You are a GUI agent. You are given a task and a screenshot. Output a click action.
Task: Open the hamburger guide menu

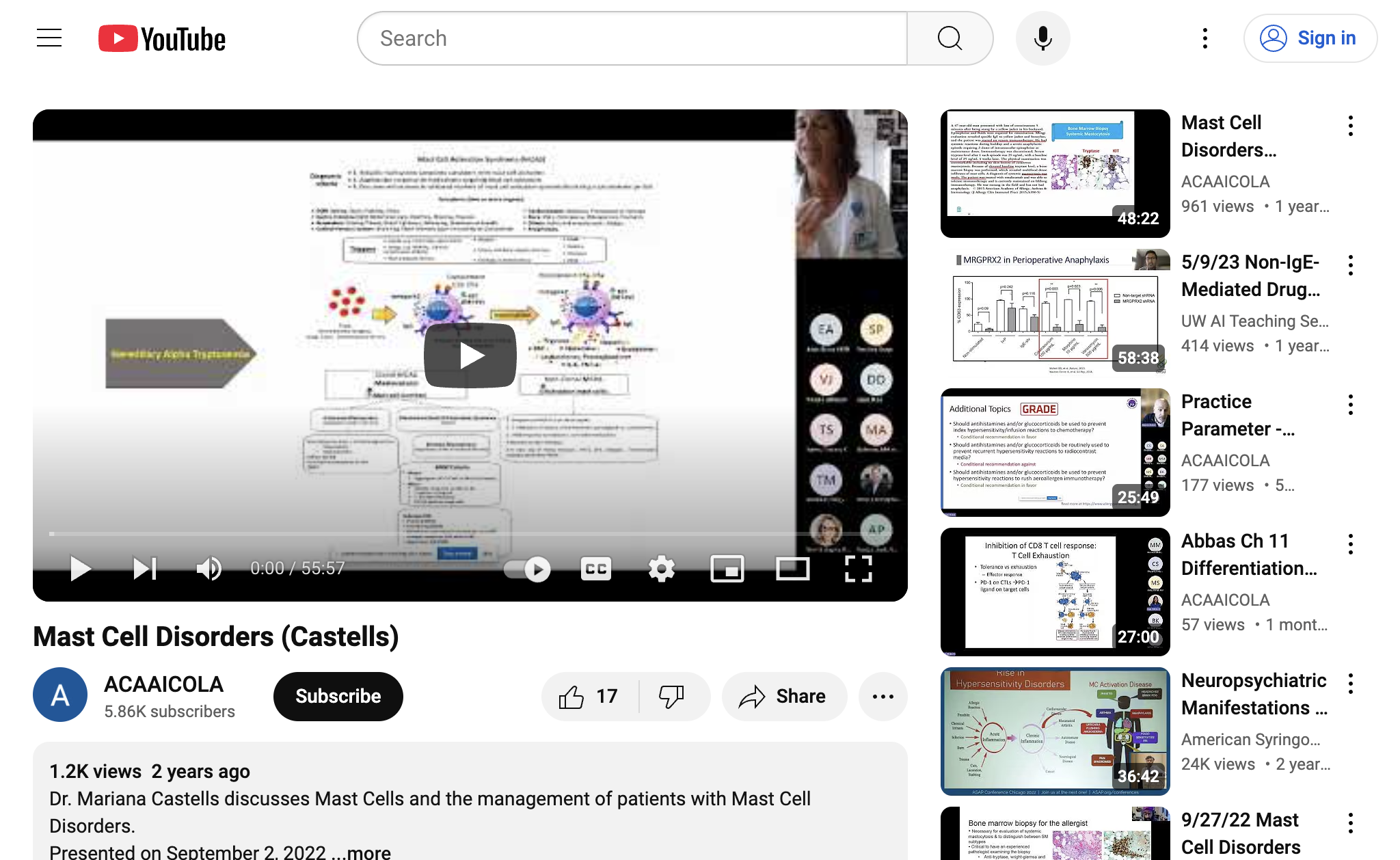(49, 38)
